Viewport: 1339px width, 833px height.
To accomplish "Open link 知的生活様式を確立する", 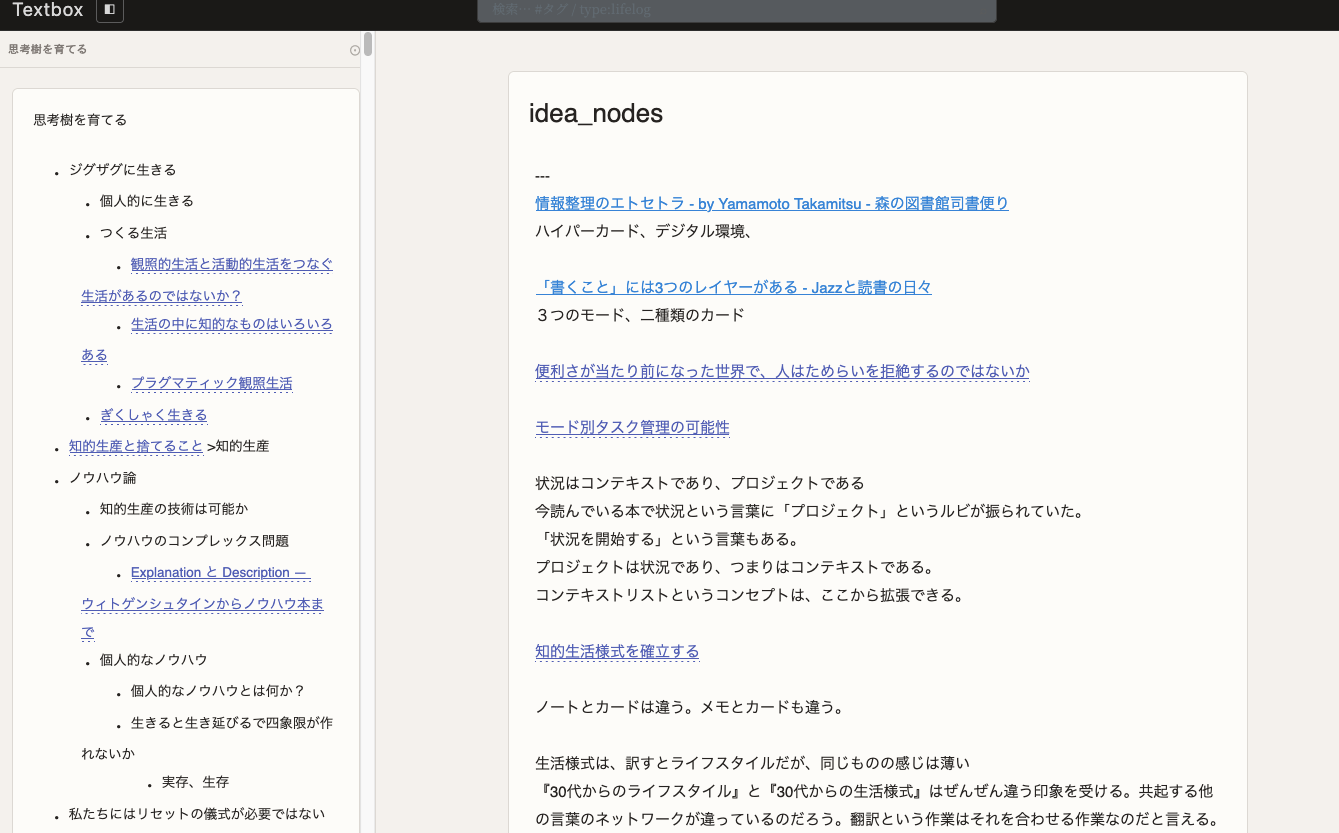I will click(x=617, y=651).
